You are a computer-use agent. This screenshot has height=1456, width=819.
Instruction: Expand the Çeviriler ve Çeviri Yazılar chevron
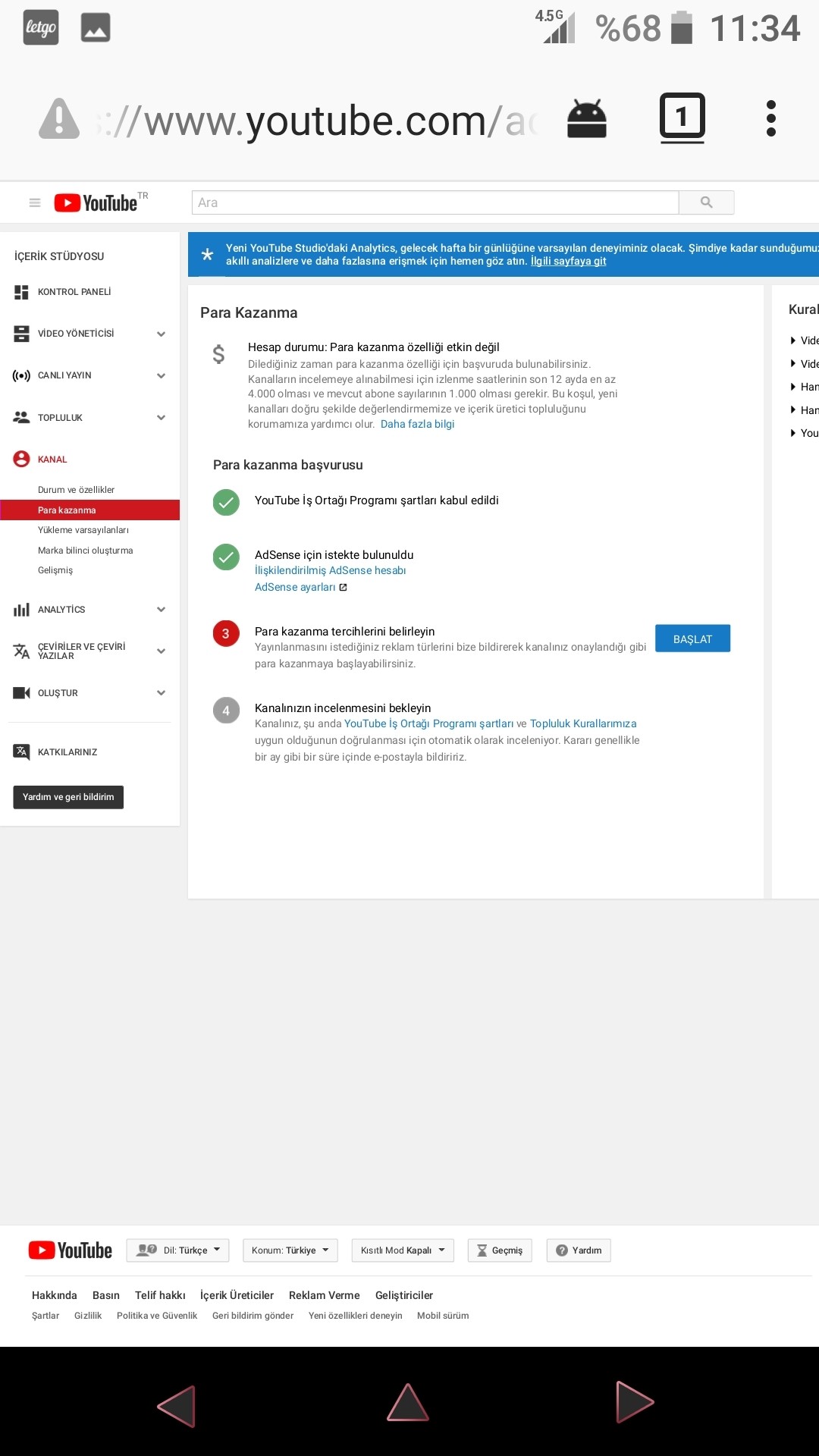(x=161, y=651)
